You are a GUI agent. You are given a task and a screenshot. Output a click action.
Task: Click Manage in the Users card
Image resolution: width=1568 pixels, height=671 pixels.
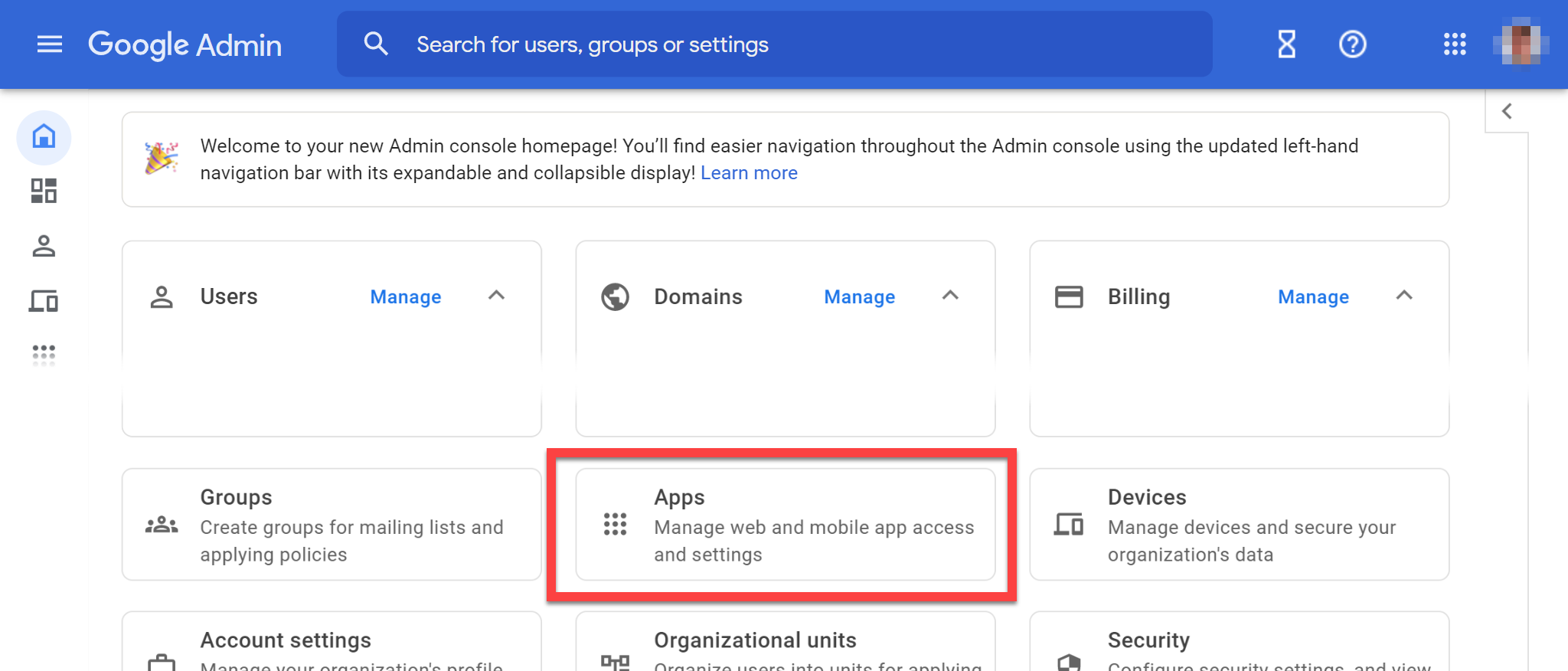pyautogui.click(x=406, y=296)
